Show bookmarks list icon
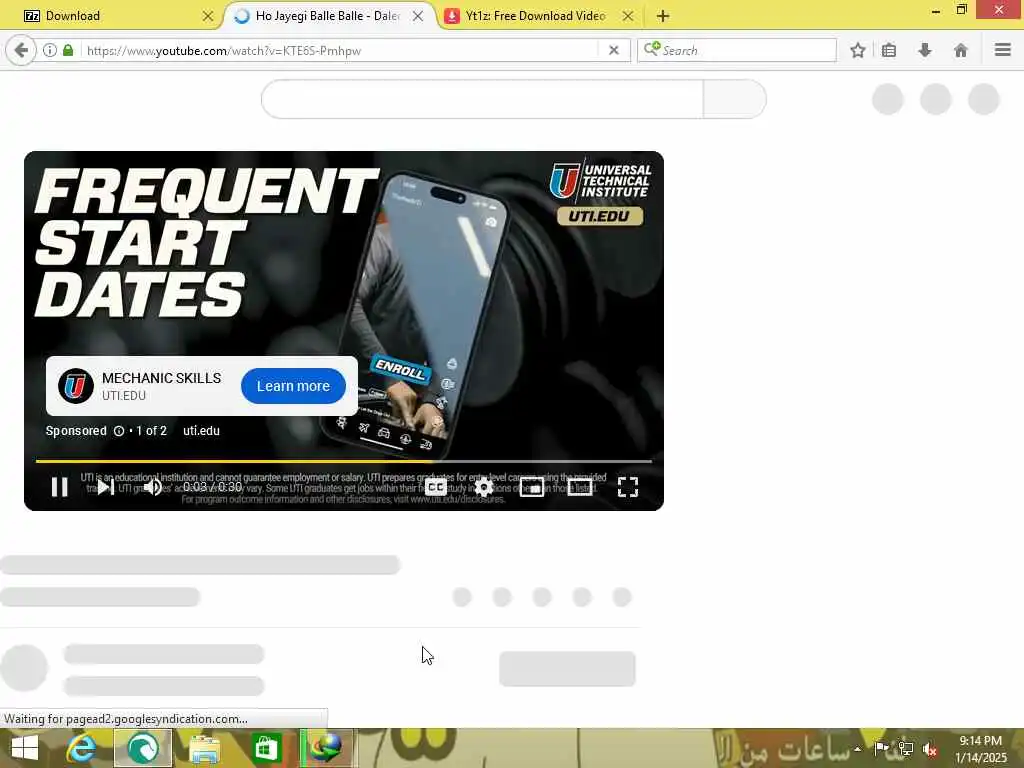 tap(889, 50)
